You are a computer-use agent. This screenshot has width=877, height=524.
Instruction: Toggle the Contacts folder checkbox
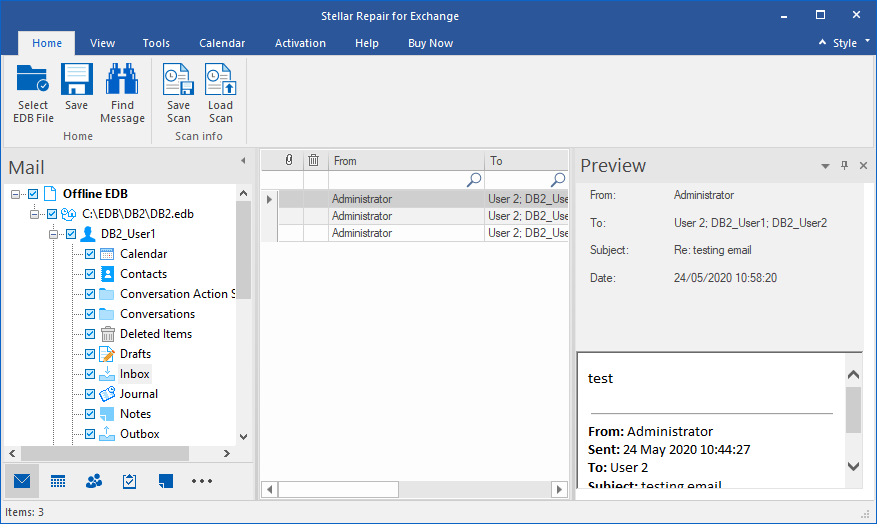tap(90, 274)
